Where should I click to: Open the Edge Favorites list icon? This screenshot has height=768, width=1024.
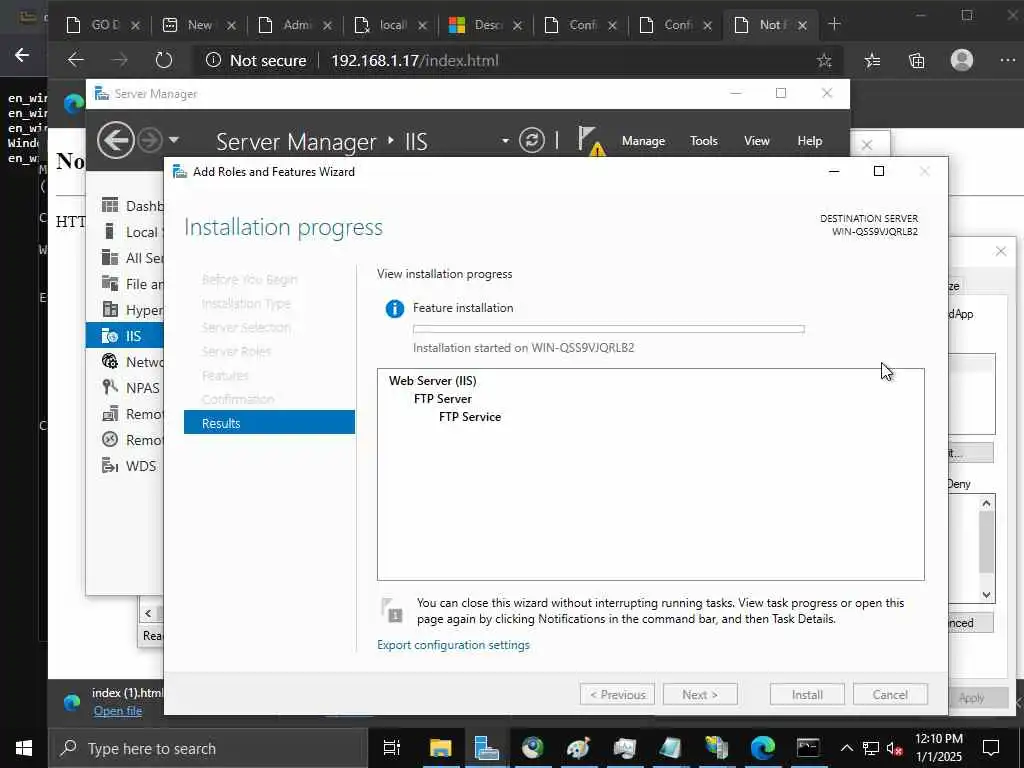point(872,60)
